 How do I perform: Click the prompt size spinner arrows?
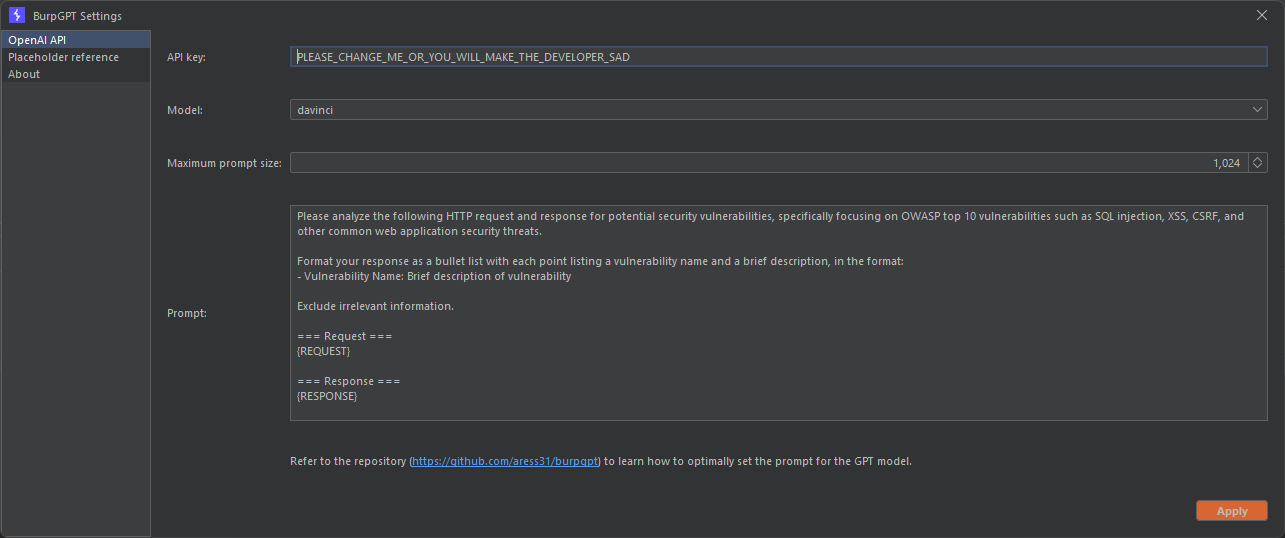click(1258, 162)
